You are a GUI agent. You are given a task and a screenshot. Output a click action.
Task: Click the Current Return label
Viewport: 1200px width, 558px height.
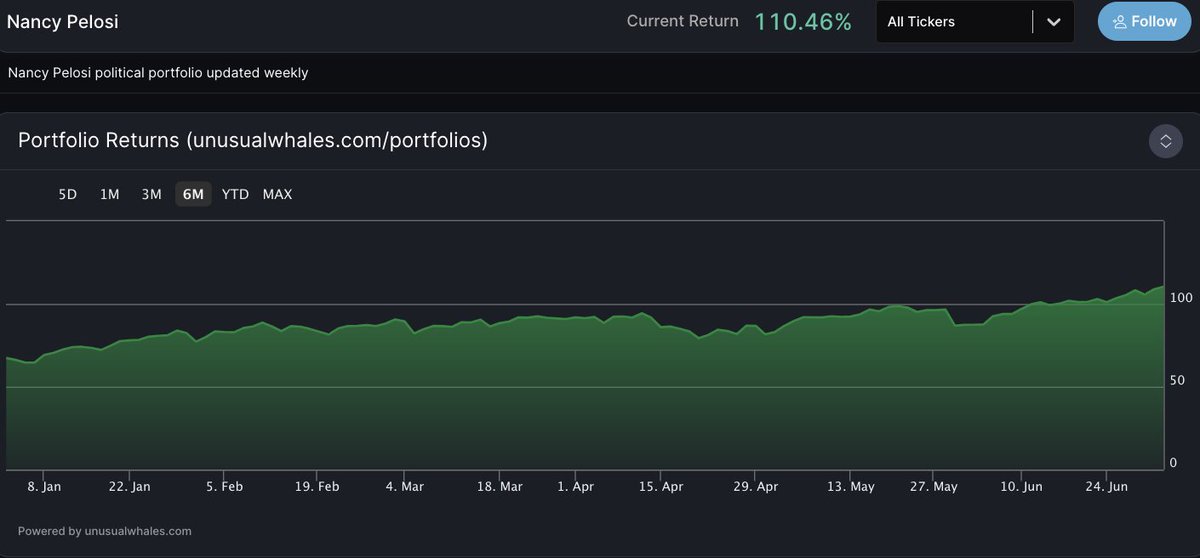click(x=683, y=21)
